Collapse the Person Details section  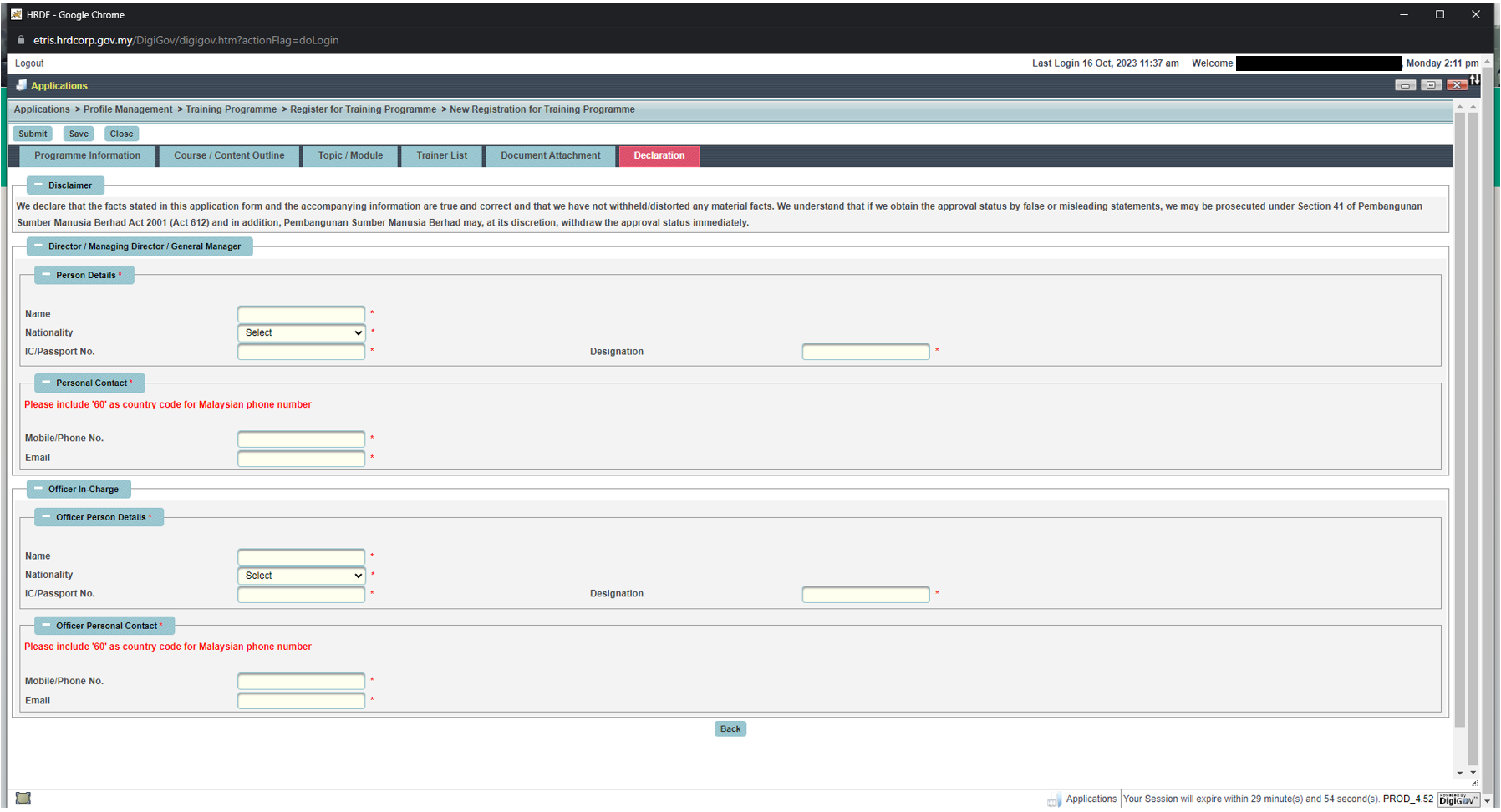[x=46, y=275]
